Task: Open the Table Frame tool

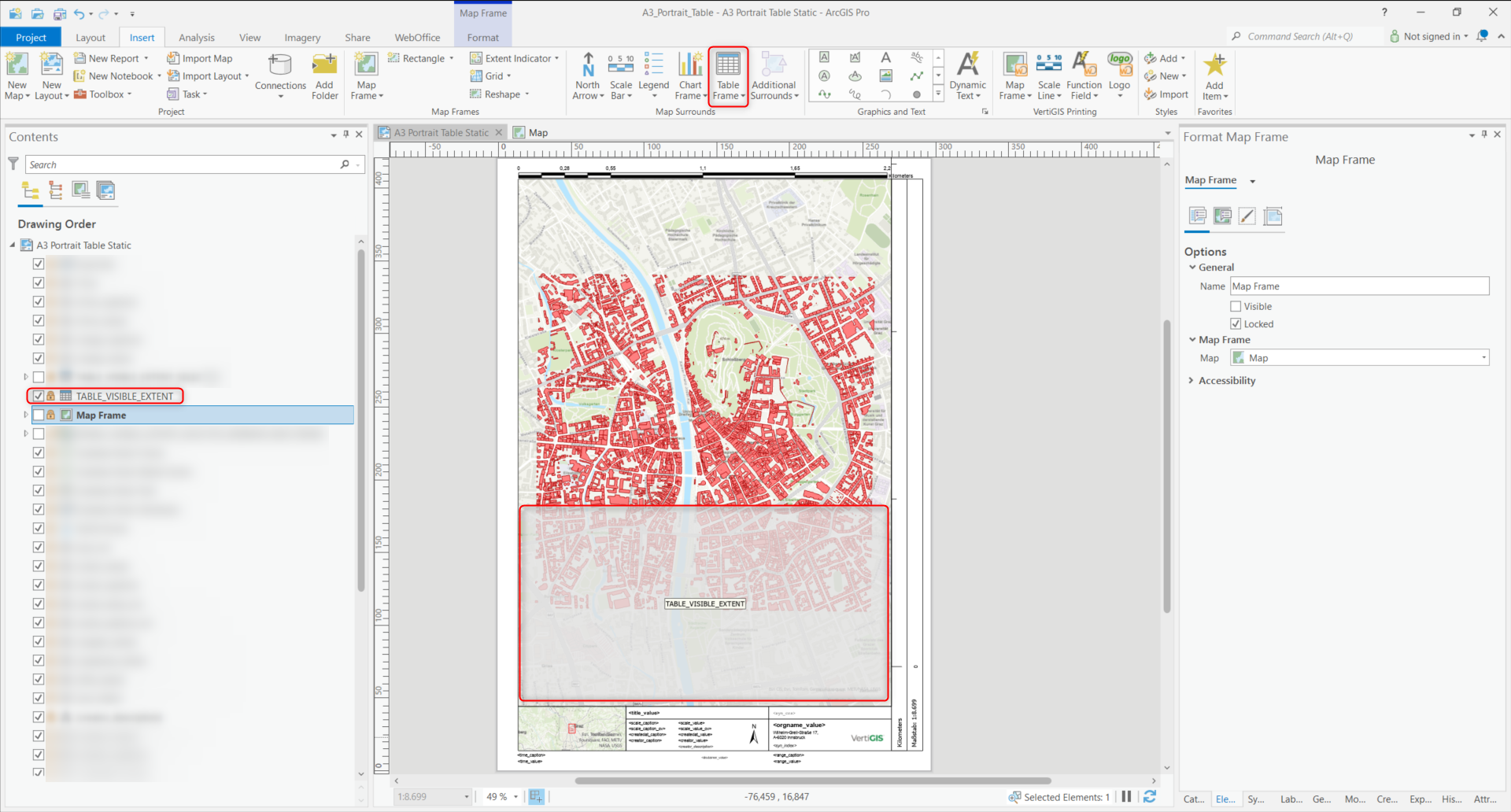Action: pyautogui.click(x=728, y=75)
